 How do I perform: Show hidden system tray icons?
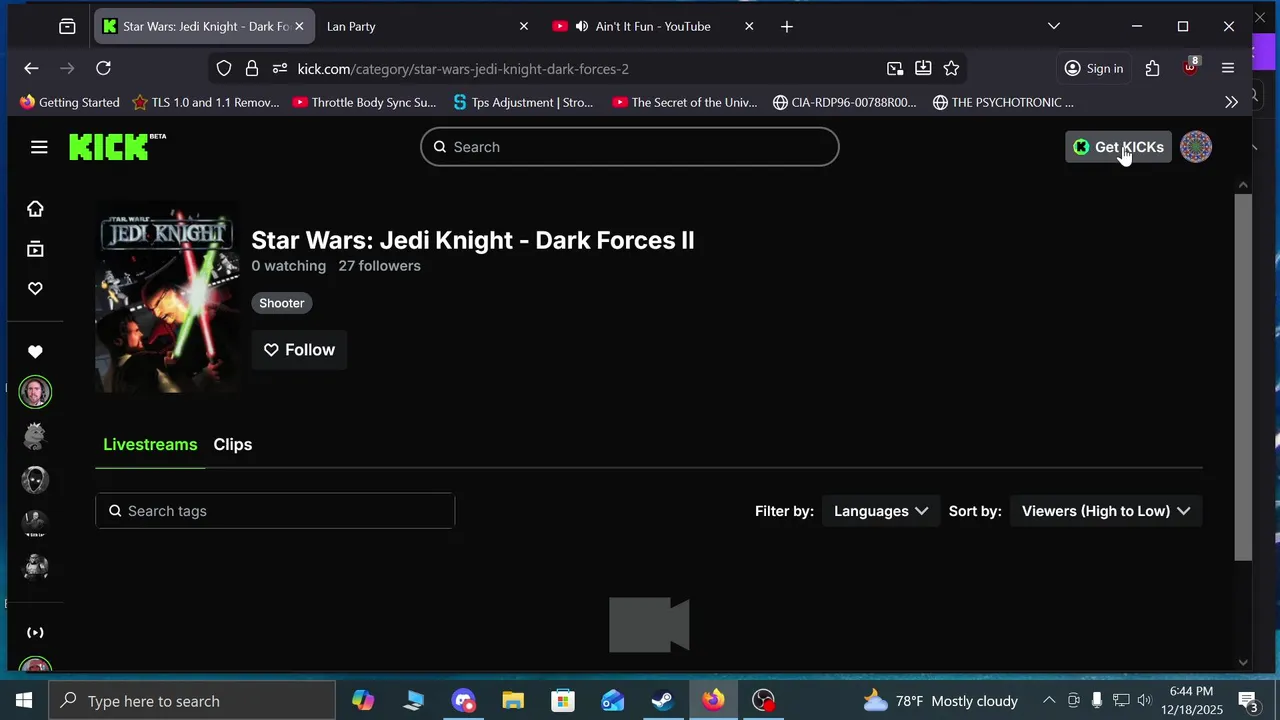point(1049,701)
